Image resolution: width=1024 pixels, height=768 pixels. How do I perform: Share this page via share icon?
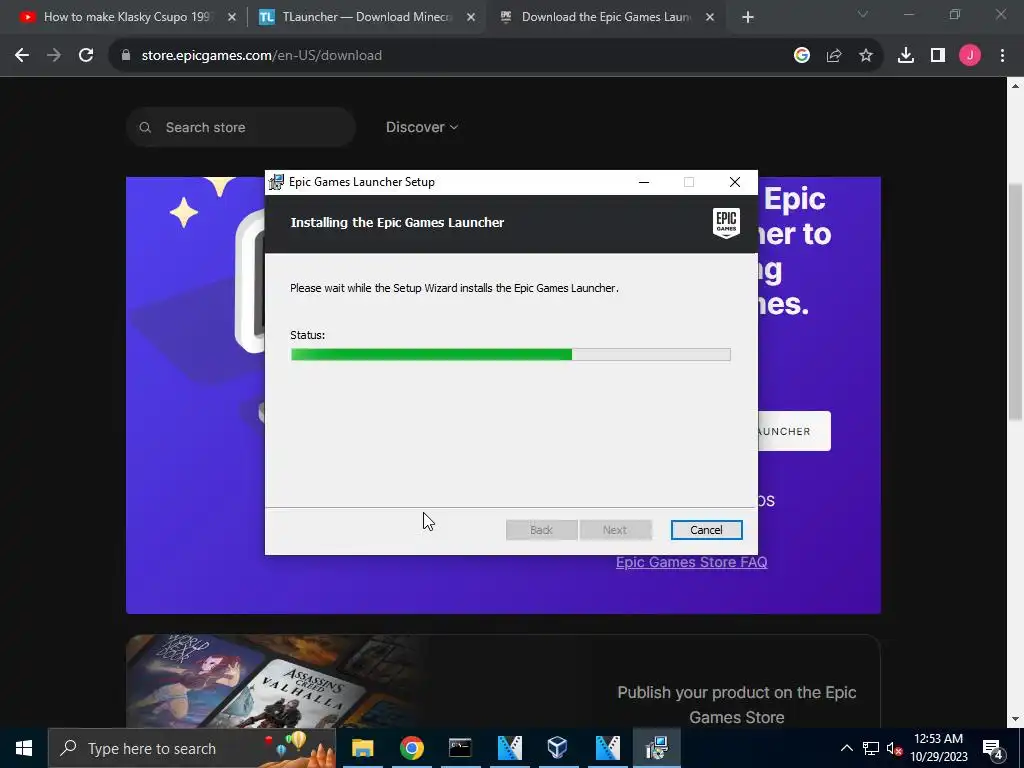(834, 56)
